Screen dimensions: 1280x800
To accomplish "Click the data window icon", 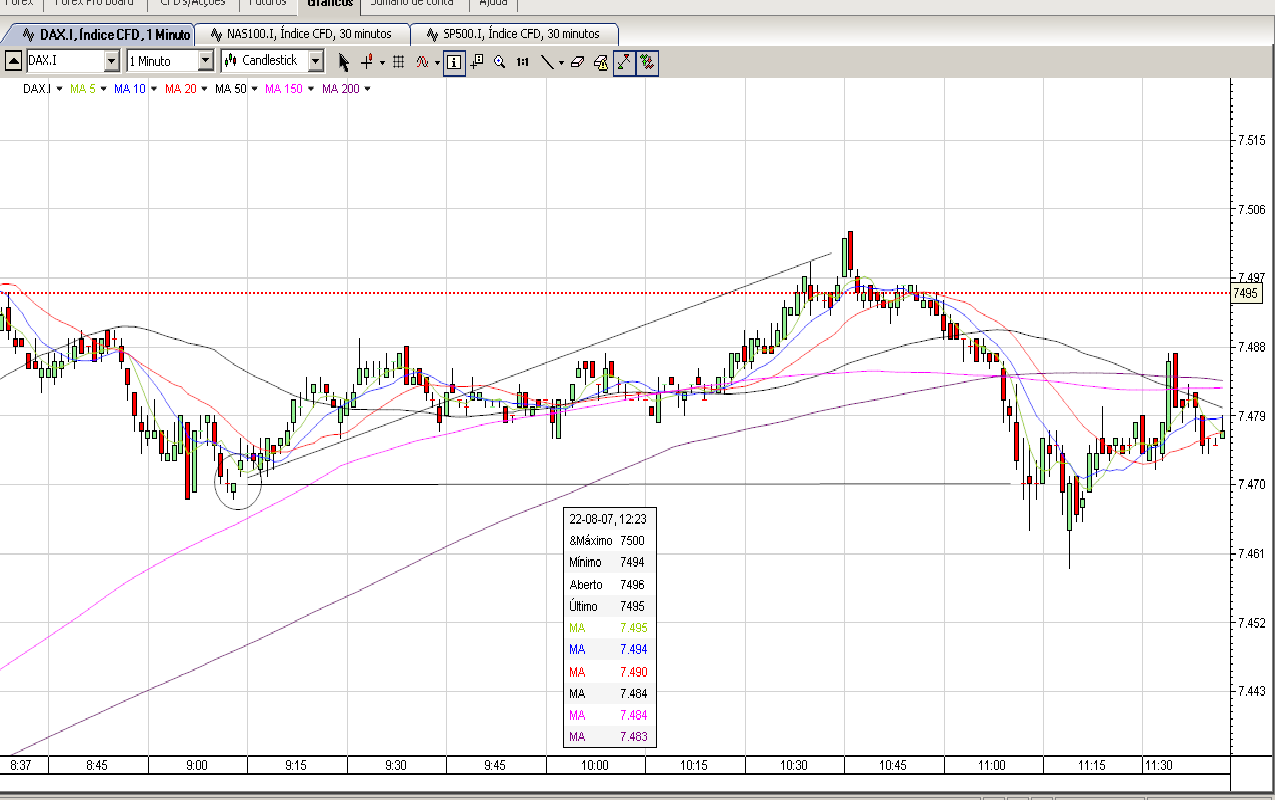I will pos(477,62).
